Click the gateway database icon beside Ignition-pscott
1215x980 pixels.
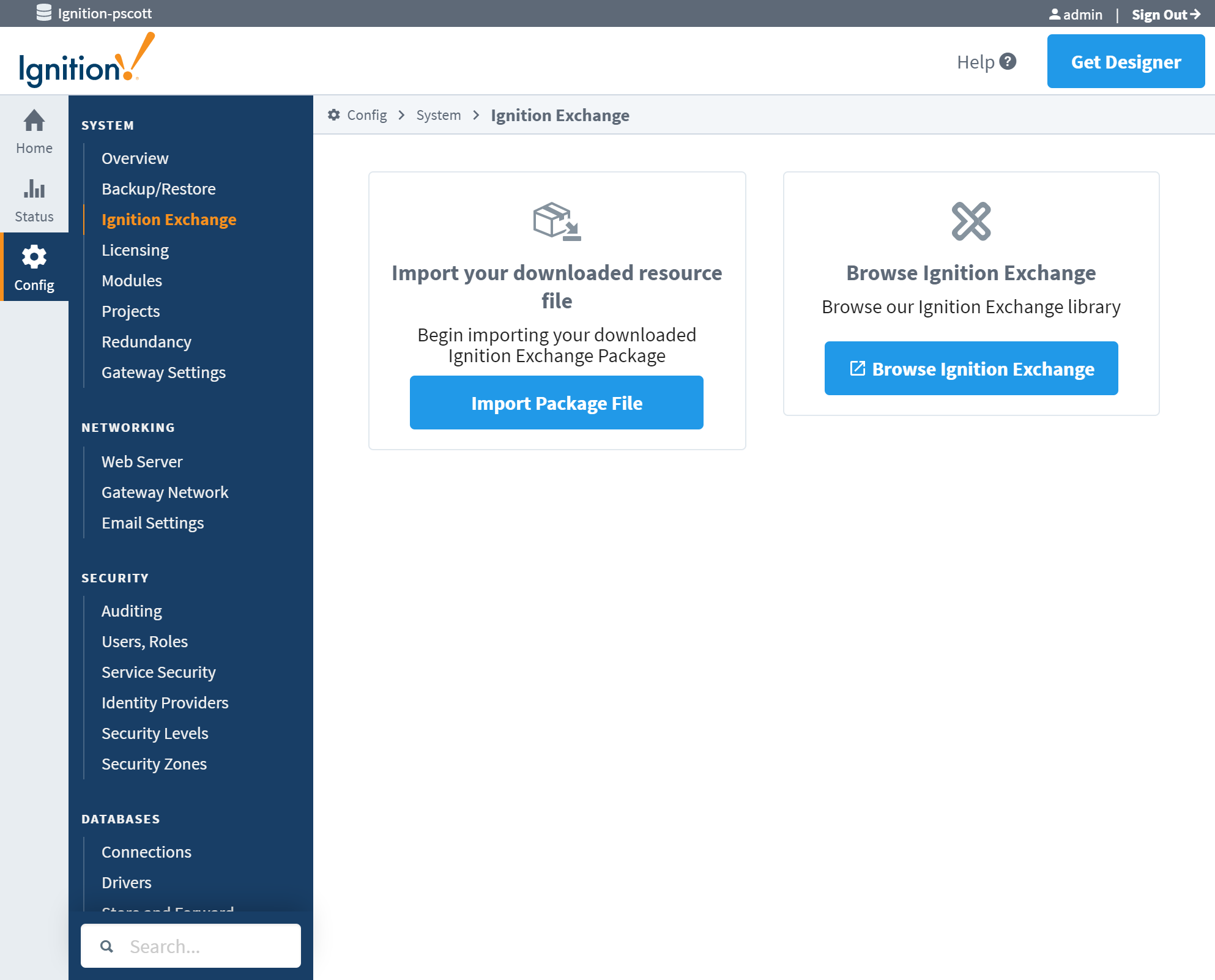click(44, 13)
